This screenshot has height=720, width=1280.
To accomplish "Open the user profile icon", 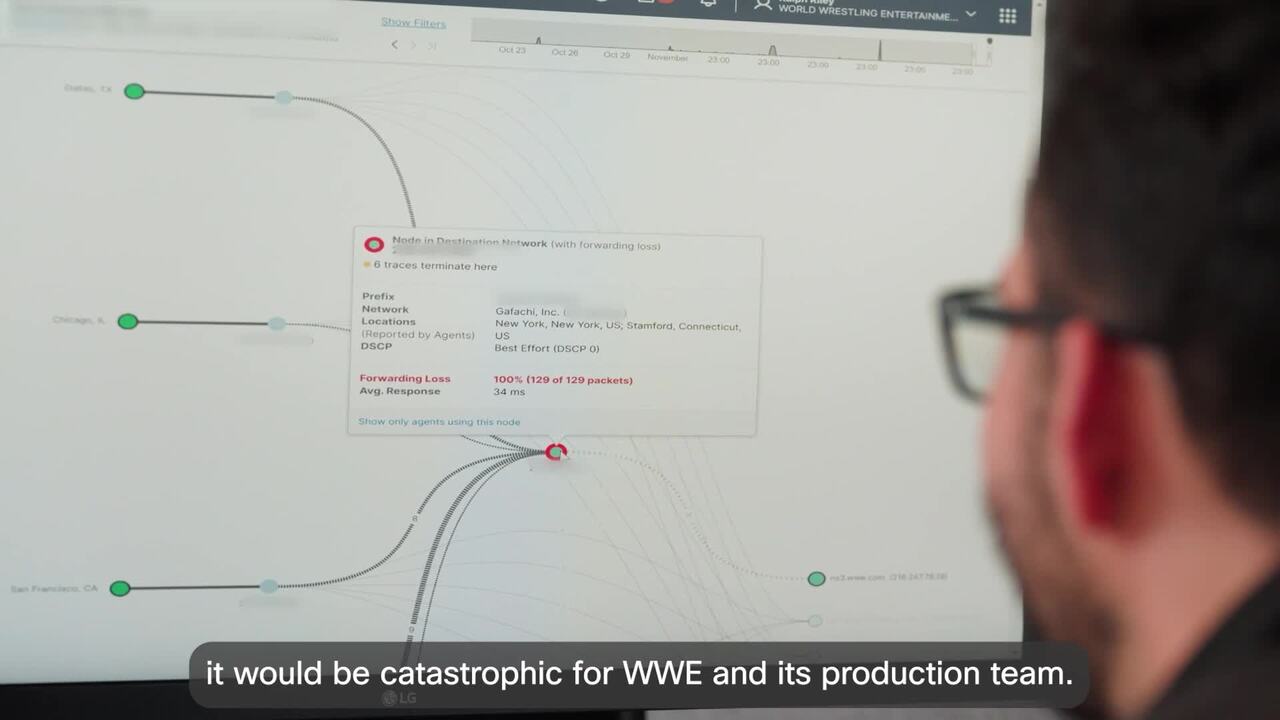I will [763, 6].
